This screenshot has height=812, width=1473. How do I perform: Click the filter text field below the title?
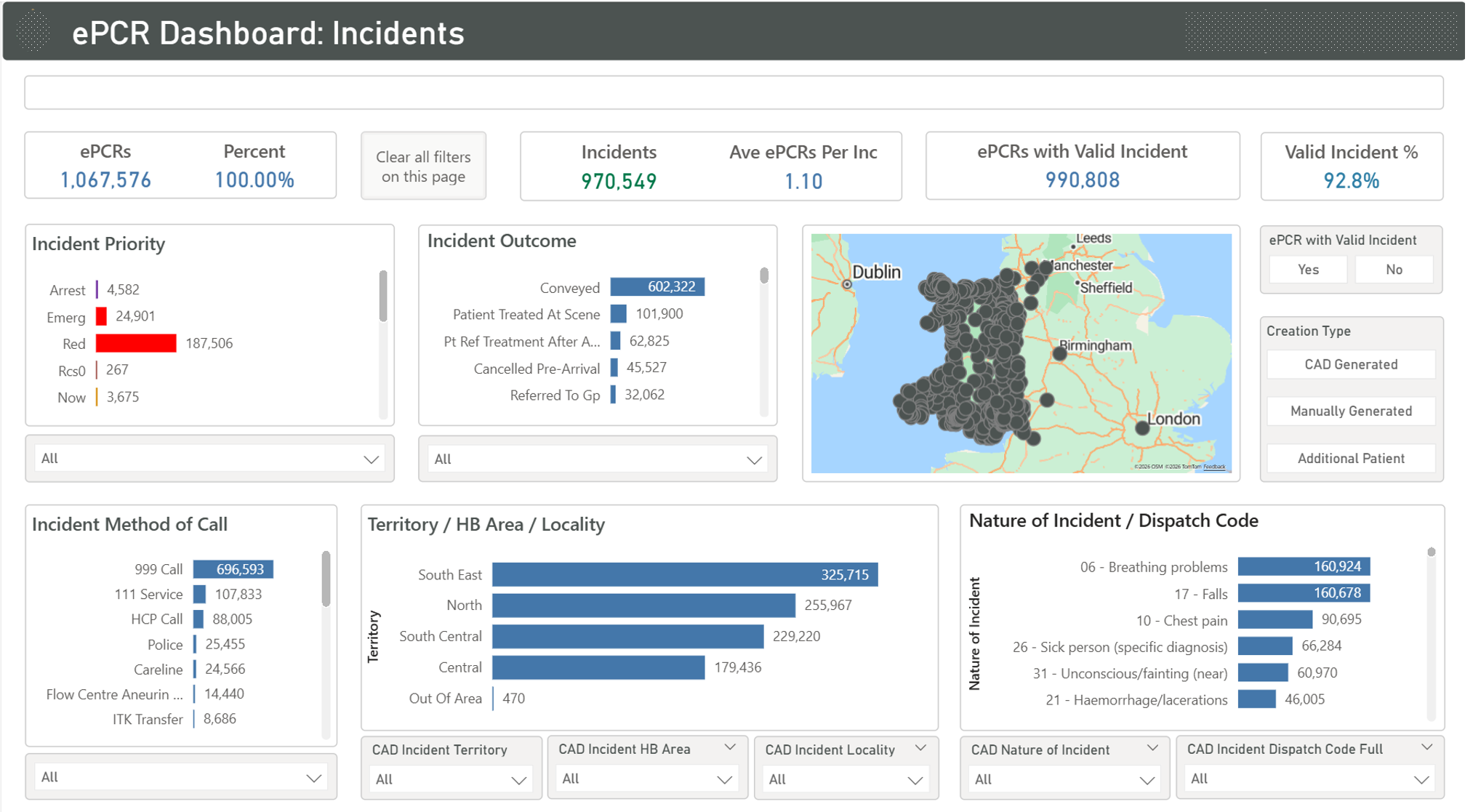[733, 92]
